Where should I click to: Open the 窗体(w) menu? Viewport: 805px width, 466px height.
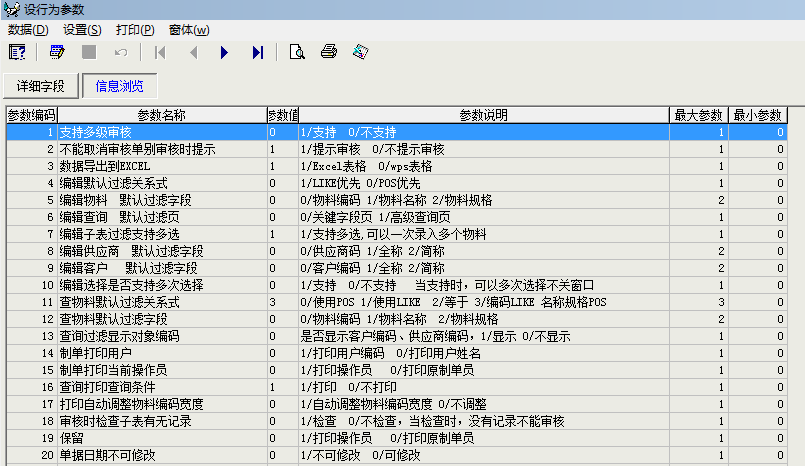click(189, 30)
